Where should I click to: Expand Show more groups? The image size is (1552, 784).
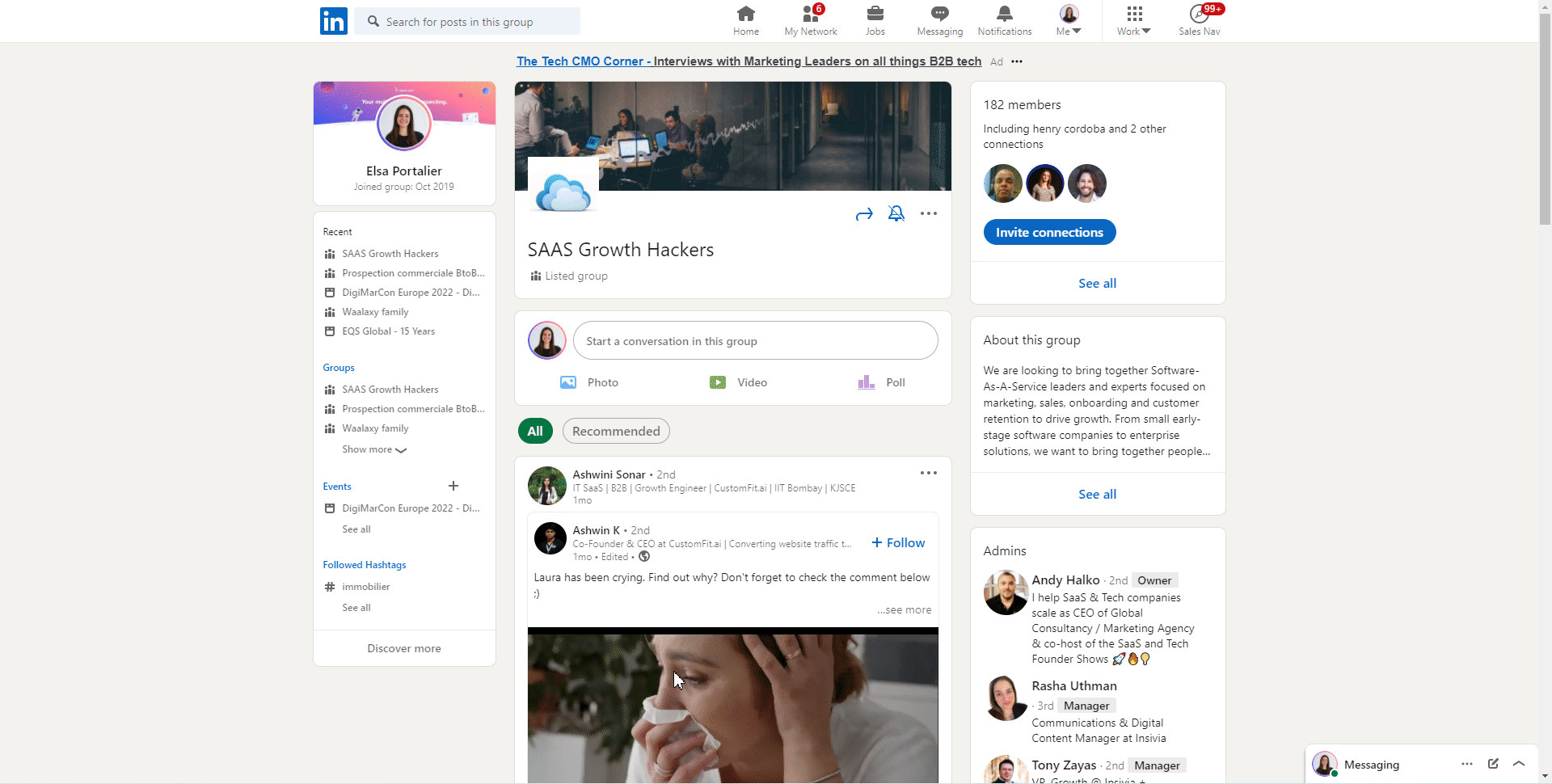tap(373, 449)
